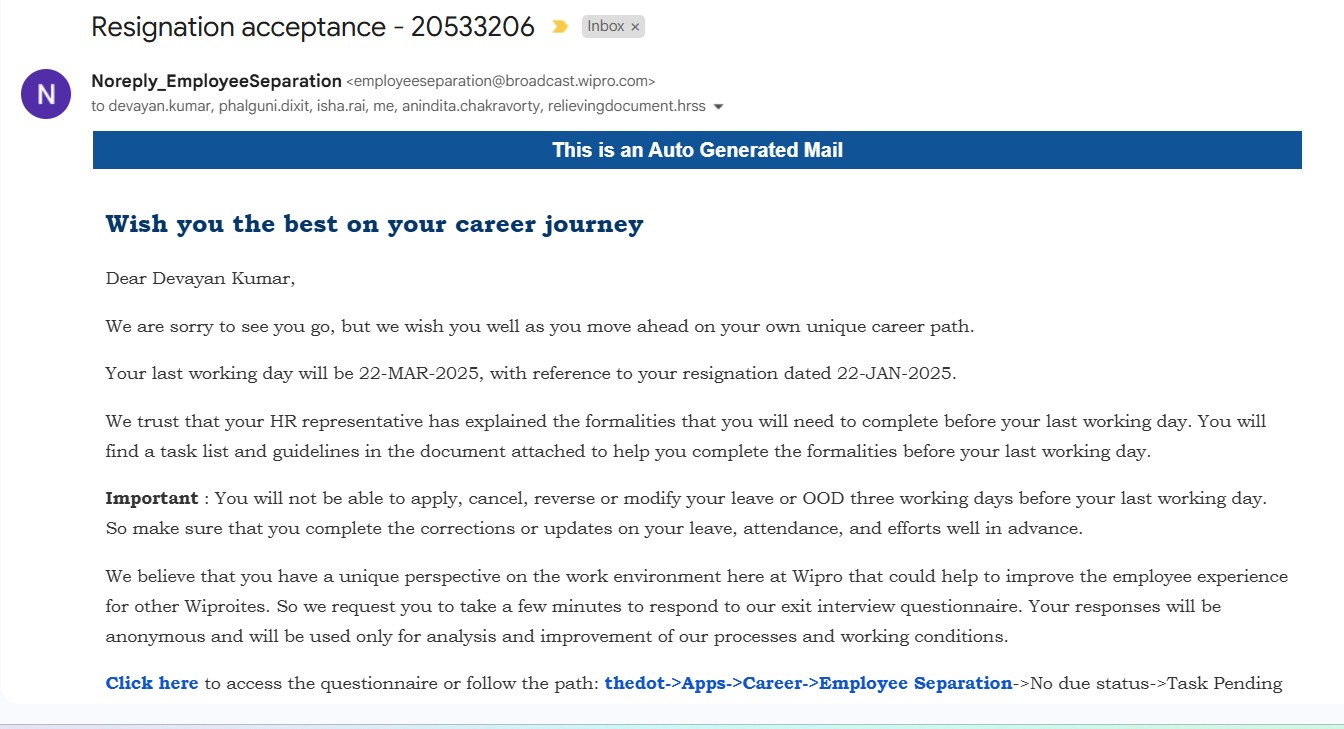This screenshot has width=1344, height=729.
Task: Click the sender email address broadcast.wipro.com
Action: 500,81
